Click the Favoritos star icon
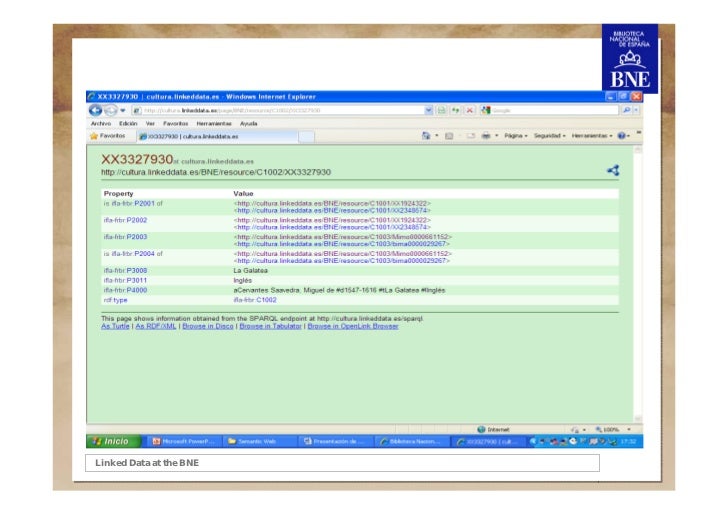The width and height of the screenshot is (728, 515). 95,135
